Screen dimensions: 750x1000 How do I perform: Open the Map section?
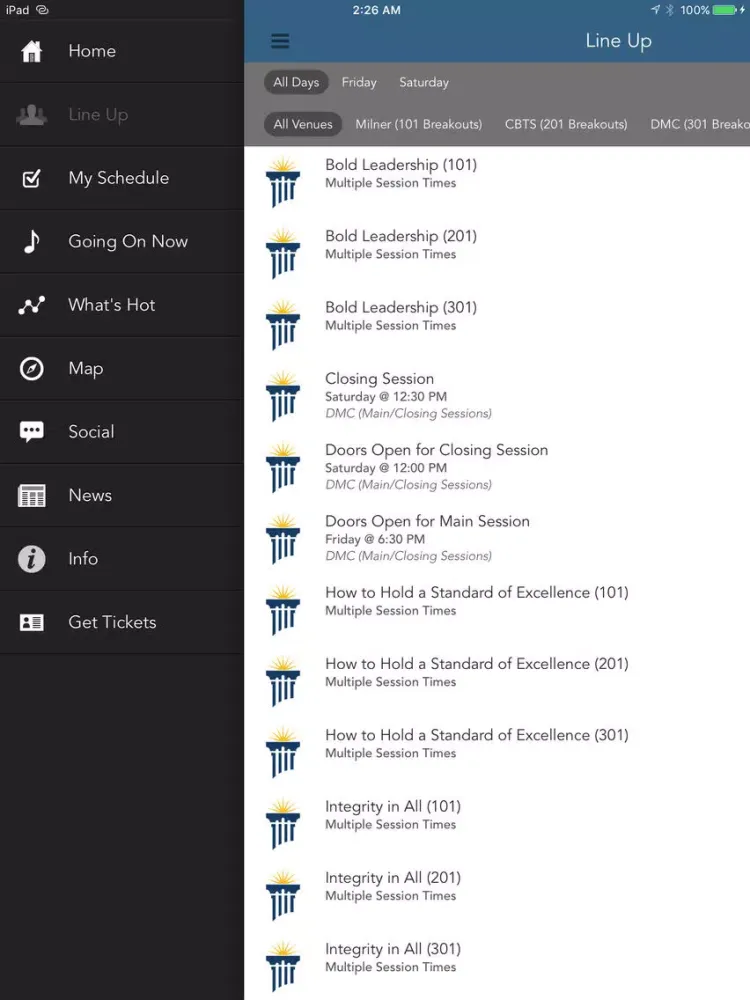(122, 369)
